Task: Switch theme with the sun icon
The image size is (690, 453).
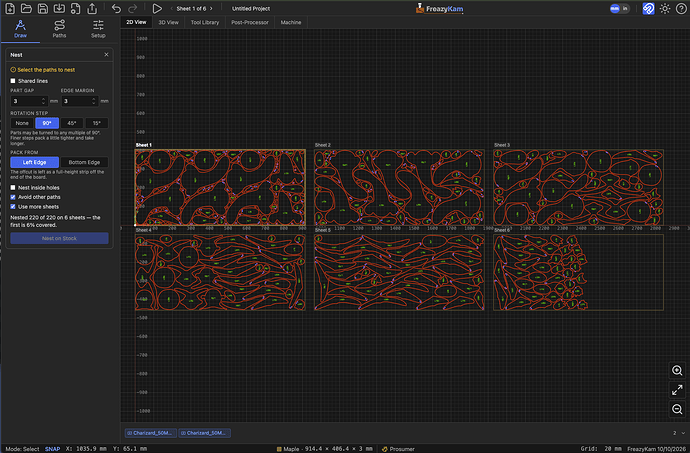Action: [x=665, y=8]
